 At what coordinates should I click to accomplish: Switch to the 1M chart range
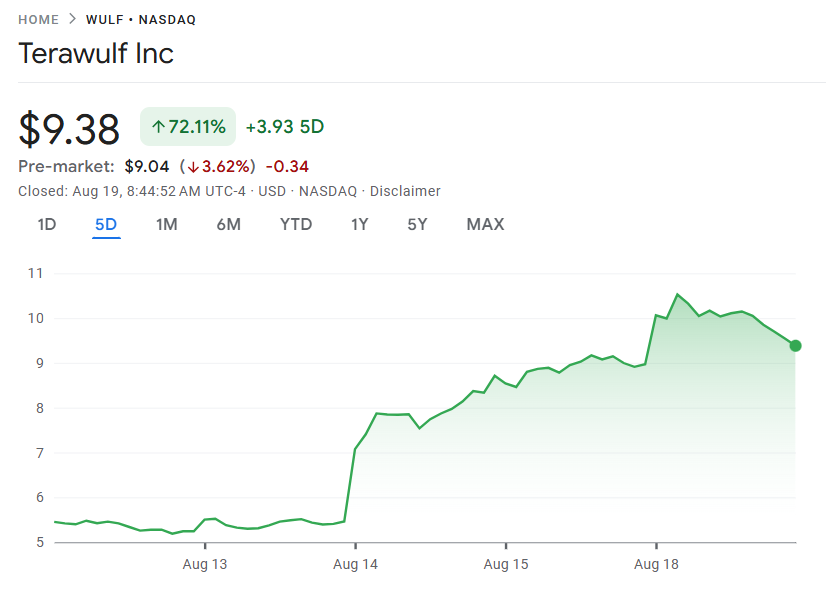166,224
